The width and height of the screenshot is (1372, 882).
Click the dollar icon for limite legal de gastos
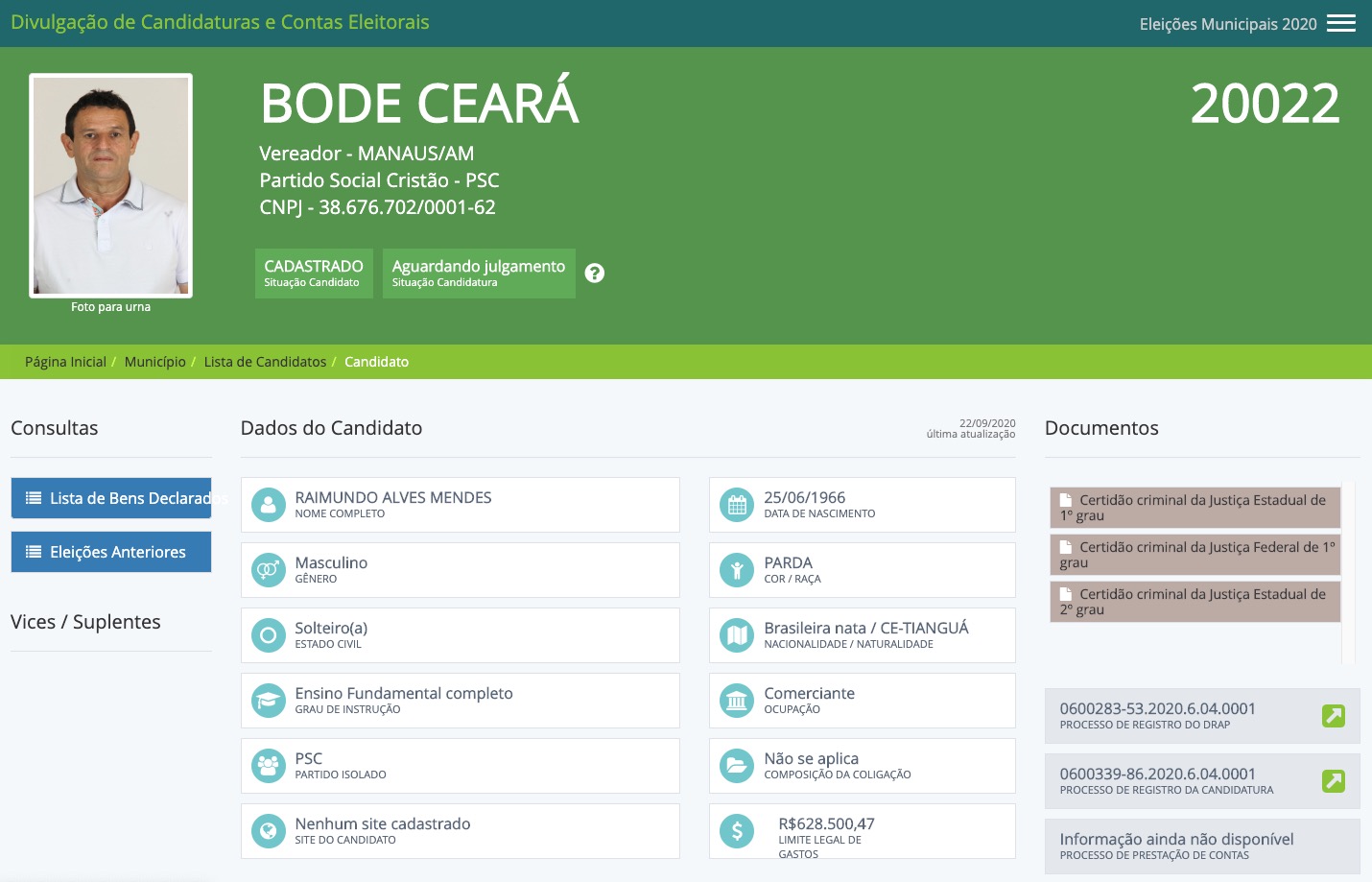tap(736, 830)
